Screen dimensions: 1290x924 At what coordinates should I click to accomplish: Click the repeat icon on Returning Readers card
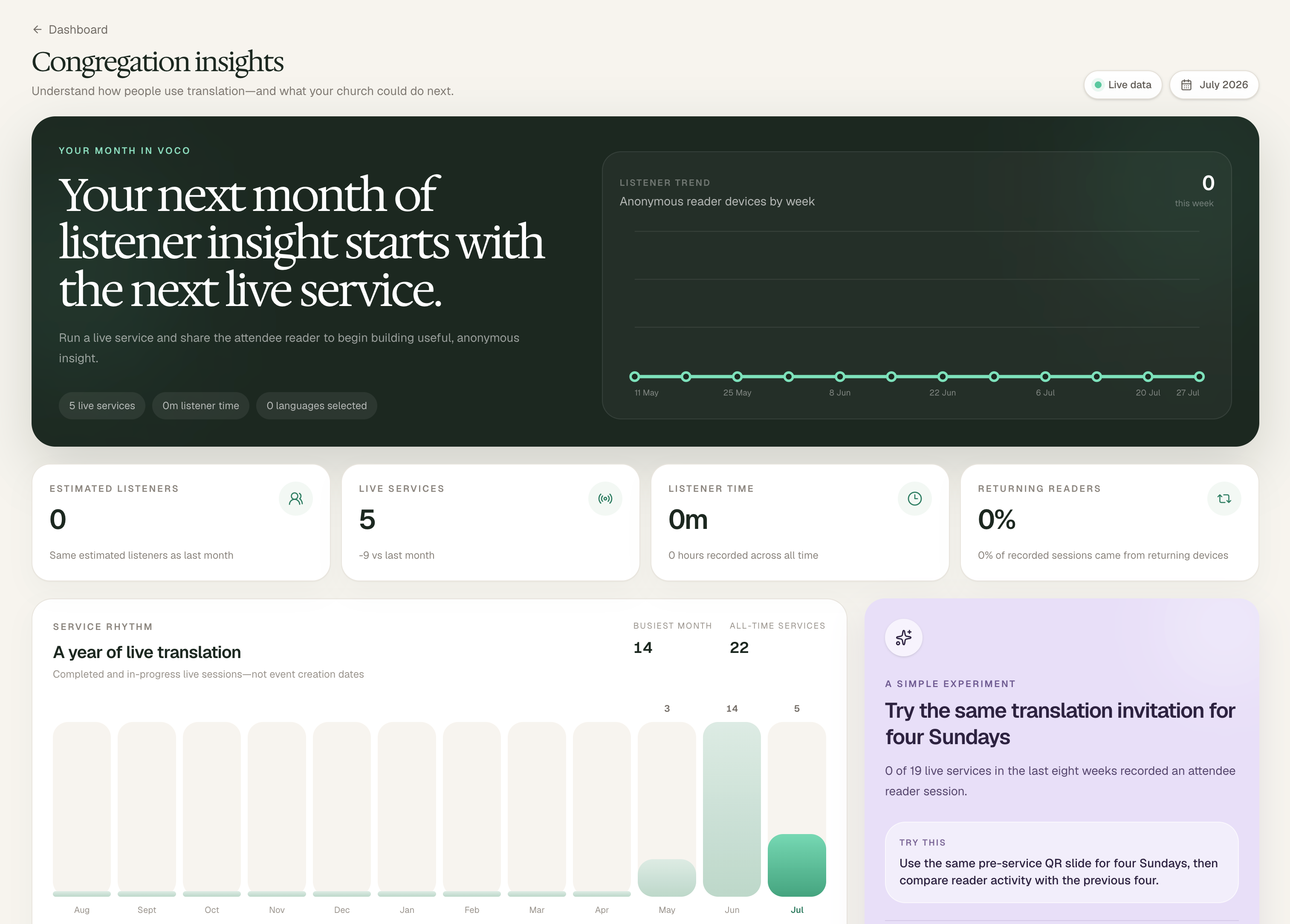1224,499
